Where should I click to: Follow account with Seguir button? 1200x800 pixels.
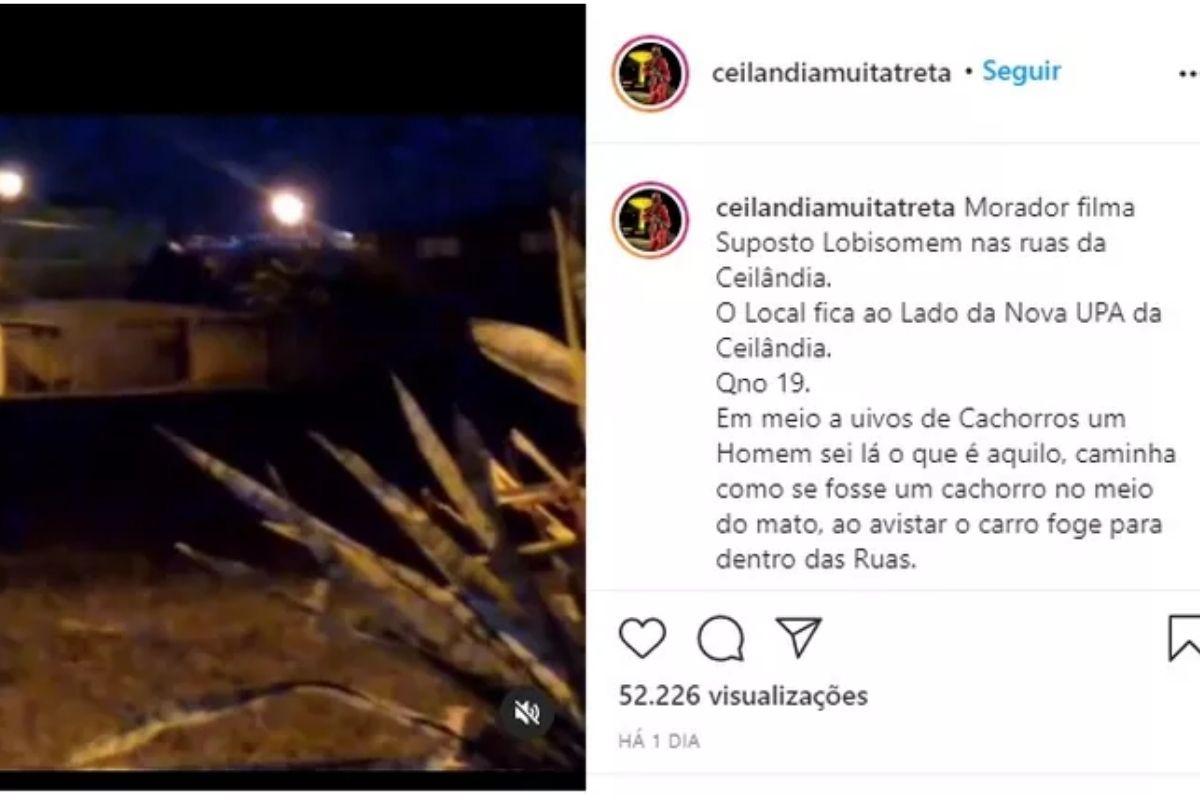point(1021,71)
